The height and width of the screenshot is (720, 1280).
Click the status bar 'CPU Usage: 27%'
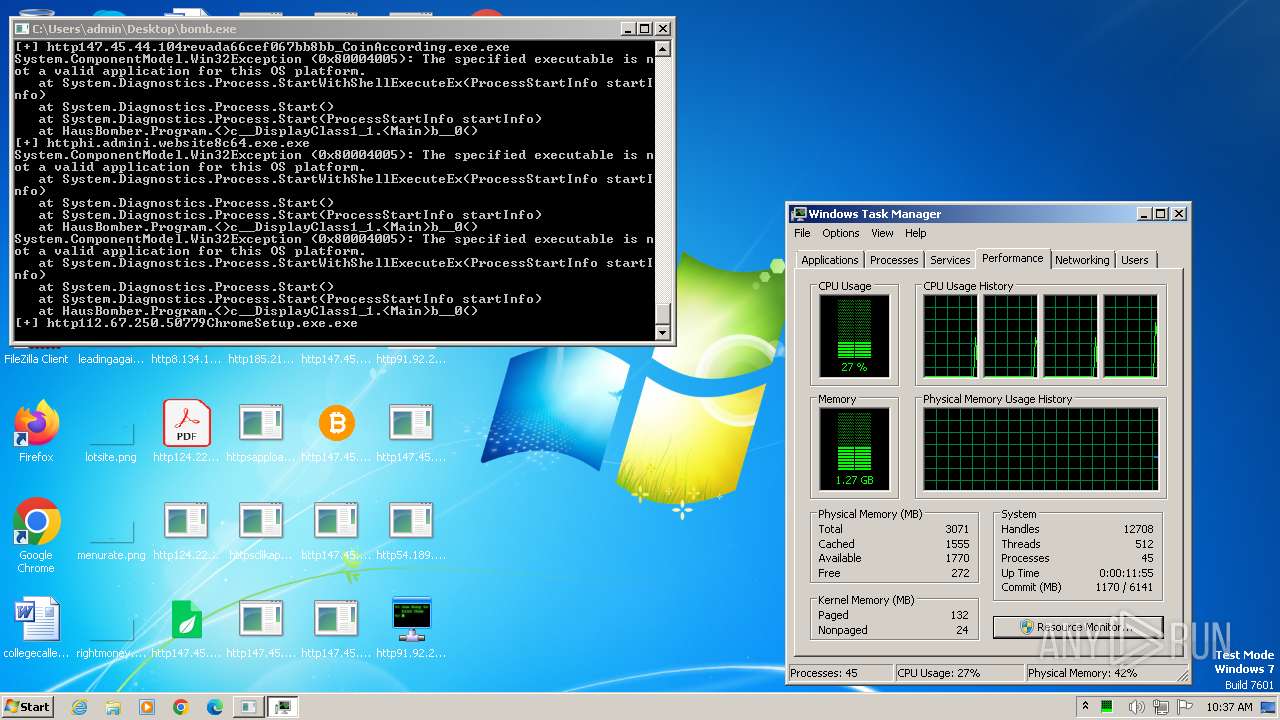[939, 673]
